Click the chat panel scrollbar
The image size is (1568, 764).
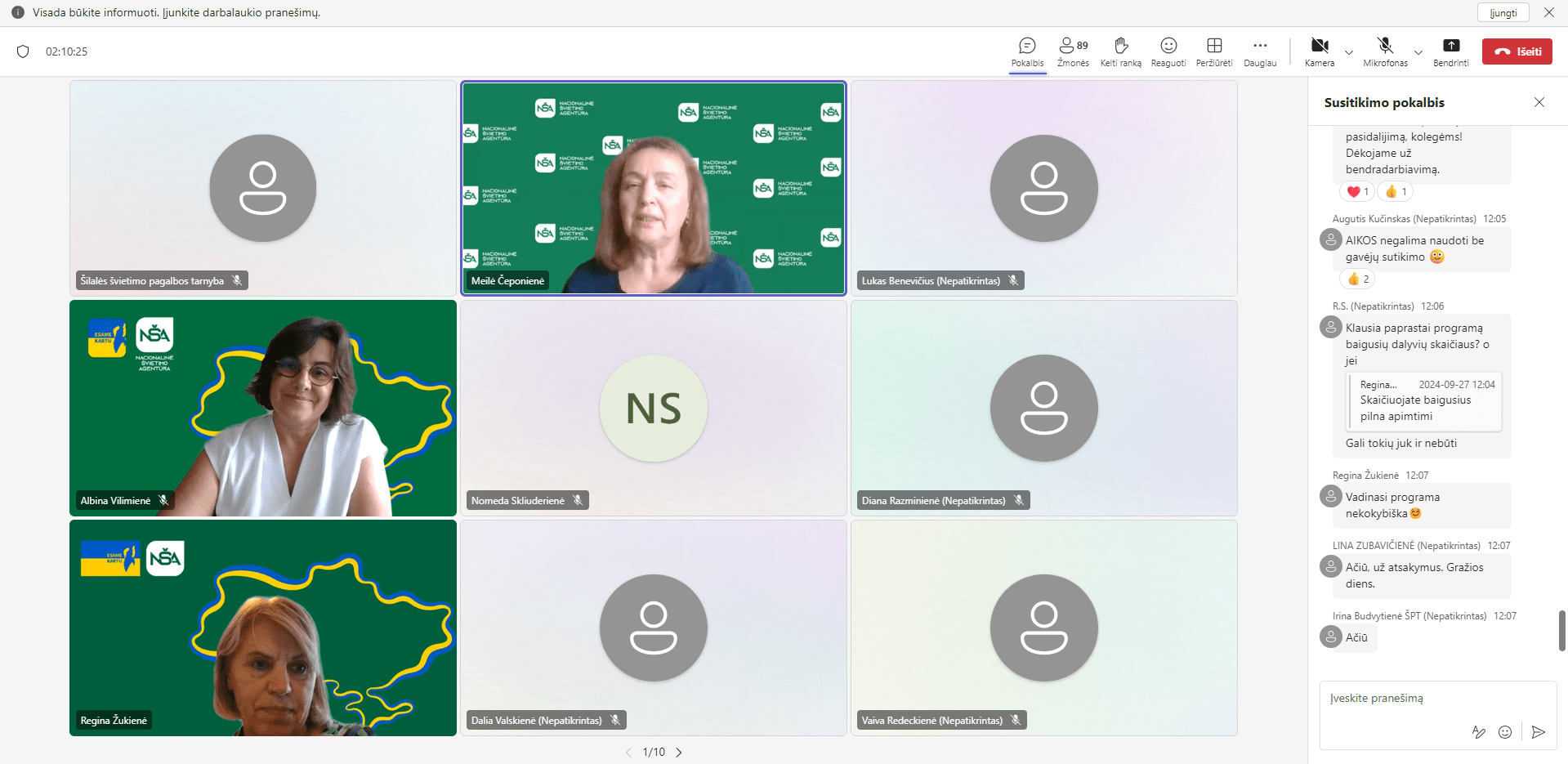(1562, 630)
